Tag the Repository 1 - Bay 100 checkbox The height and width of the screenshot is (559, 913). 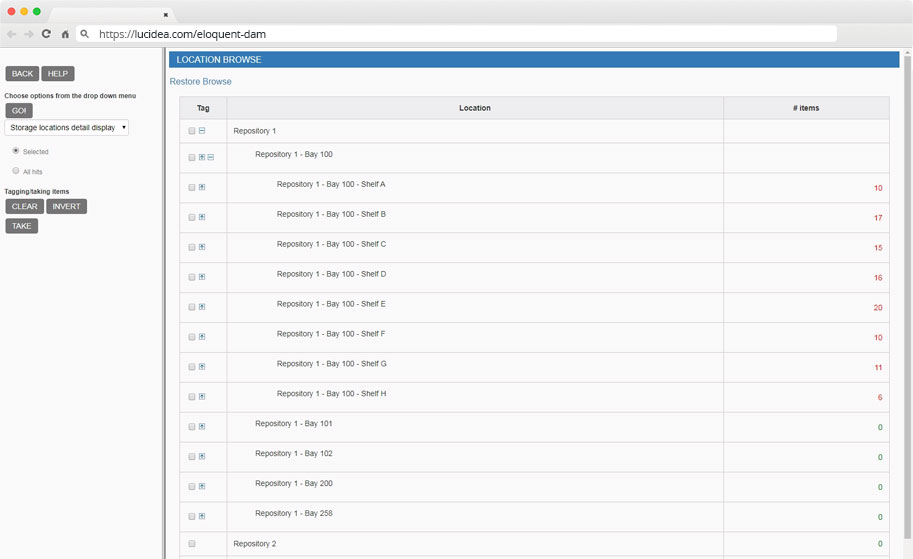(x=192, y=157)
